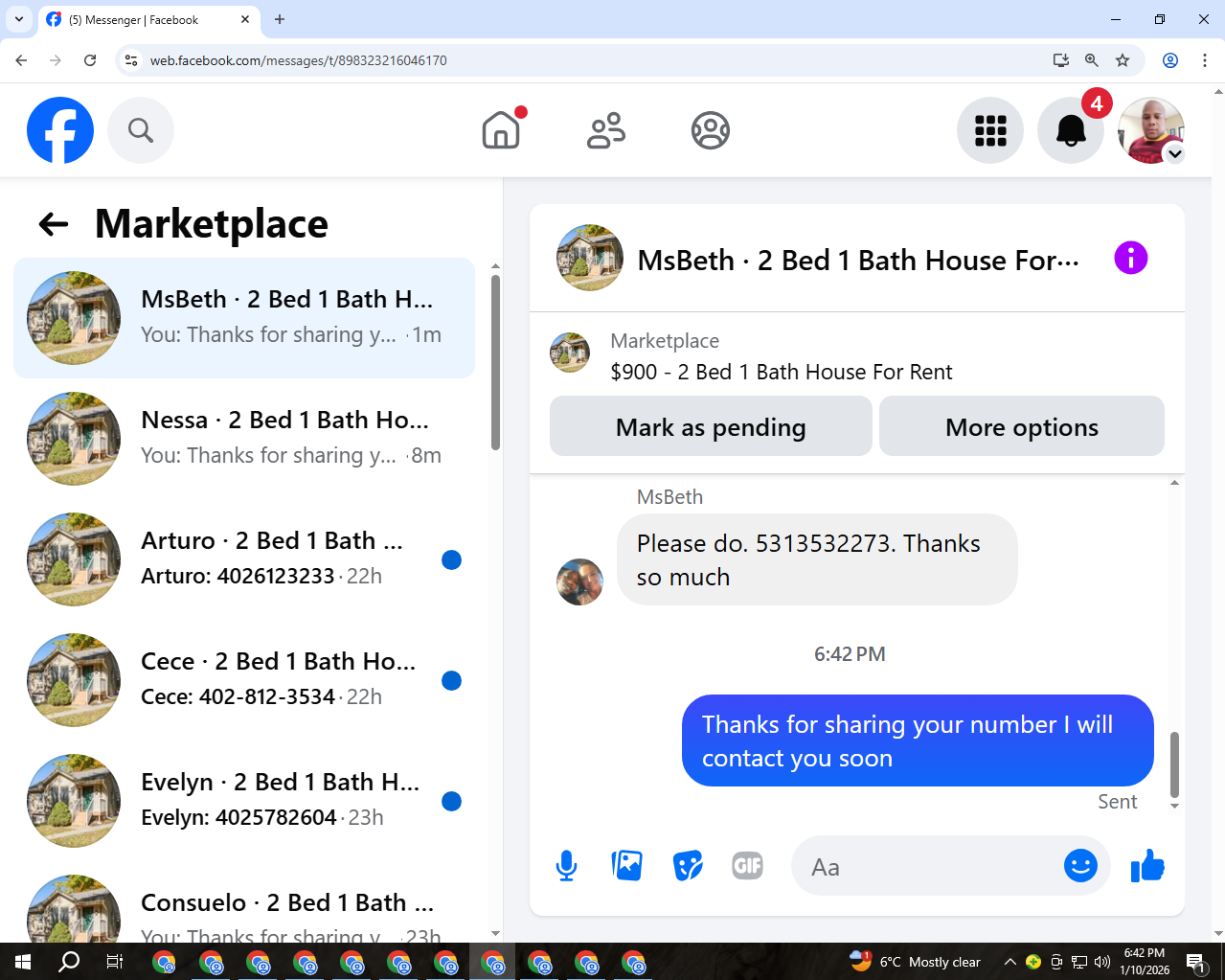Open conversation info purple icon
Image resolution: width=1225 pixels, height=980 pixels.
click(x=1131, y=258)
